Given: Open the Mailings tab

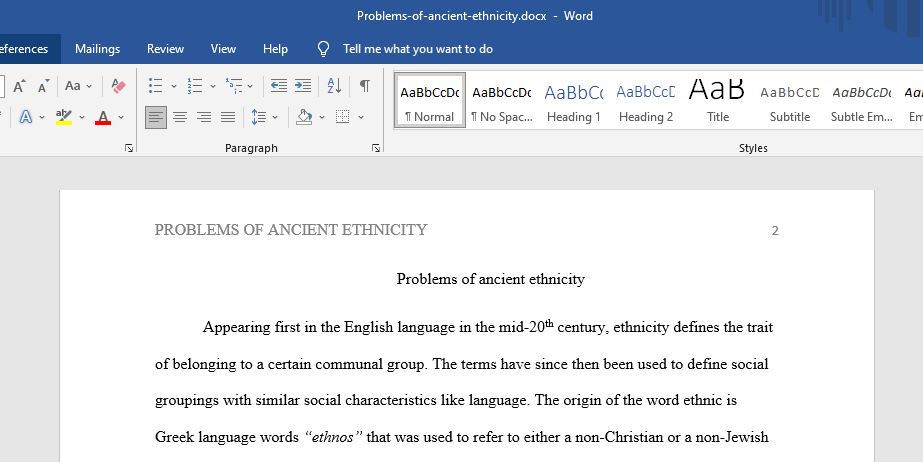Looking at the screenshot, I should 97,49.
